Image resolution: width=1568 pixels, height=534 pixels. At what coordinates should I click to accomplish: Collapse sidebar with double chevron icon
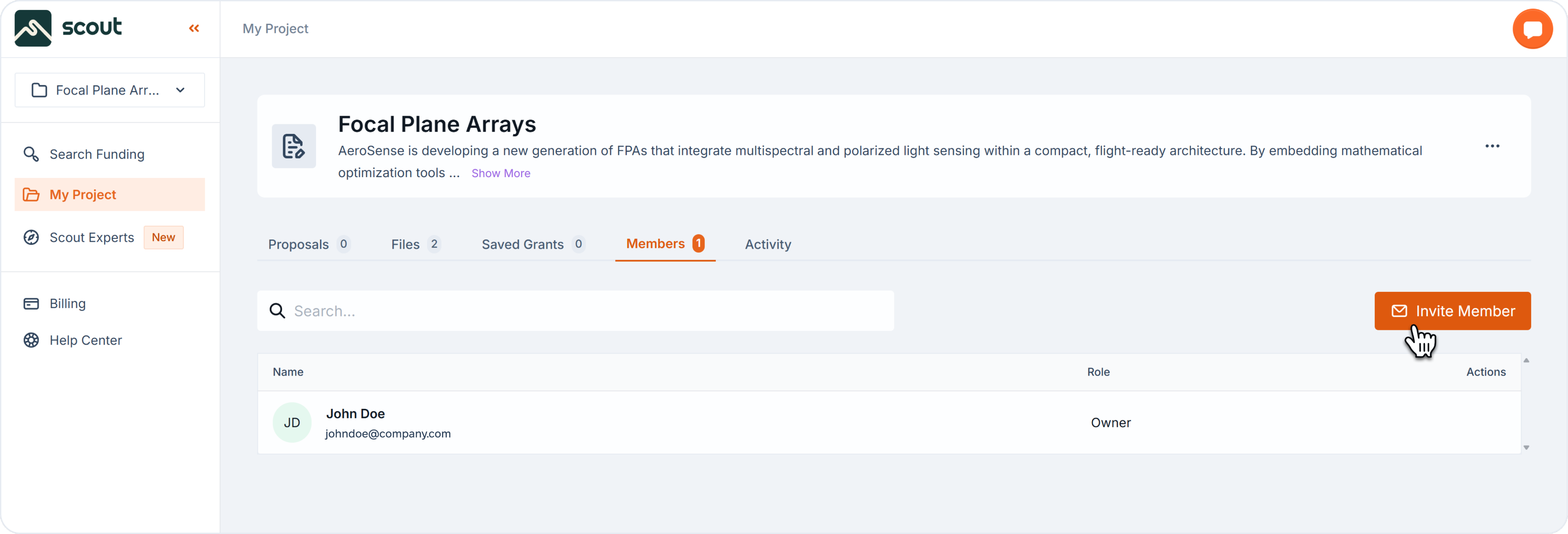194,28
